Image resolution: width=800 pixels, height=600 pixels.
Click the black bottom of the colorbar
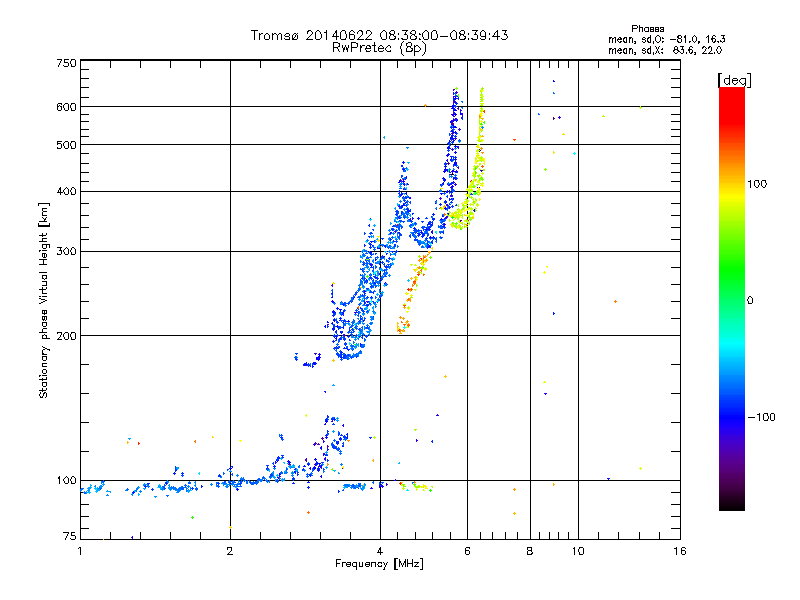click(x=732, y=503)
